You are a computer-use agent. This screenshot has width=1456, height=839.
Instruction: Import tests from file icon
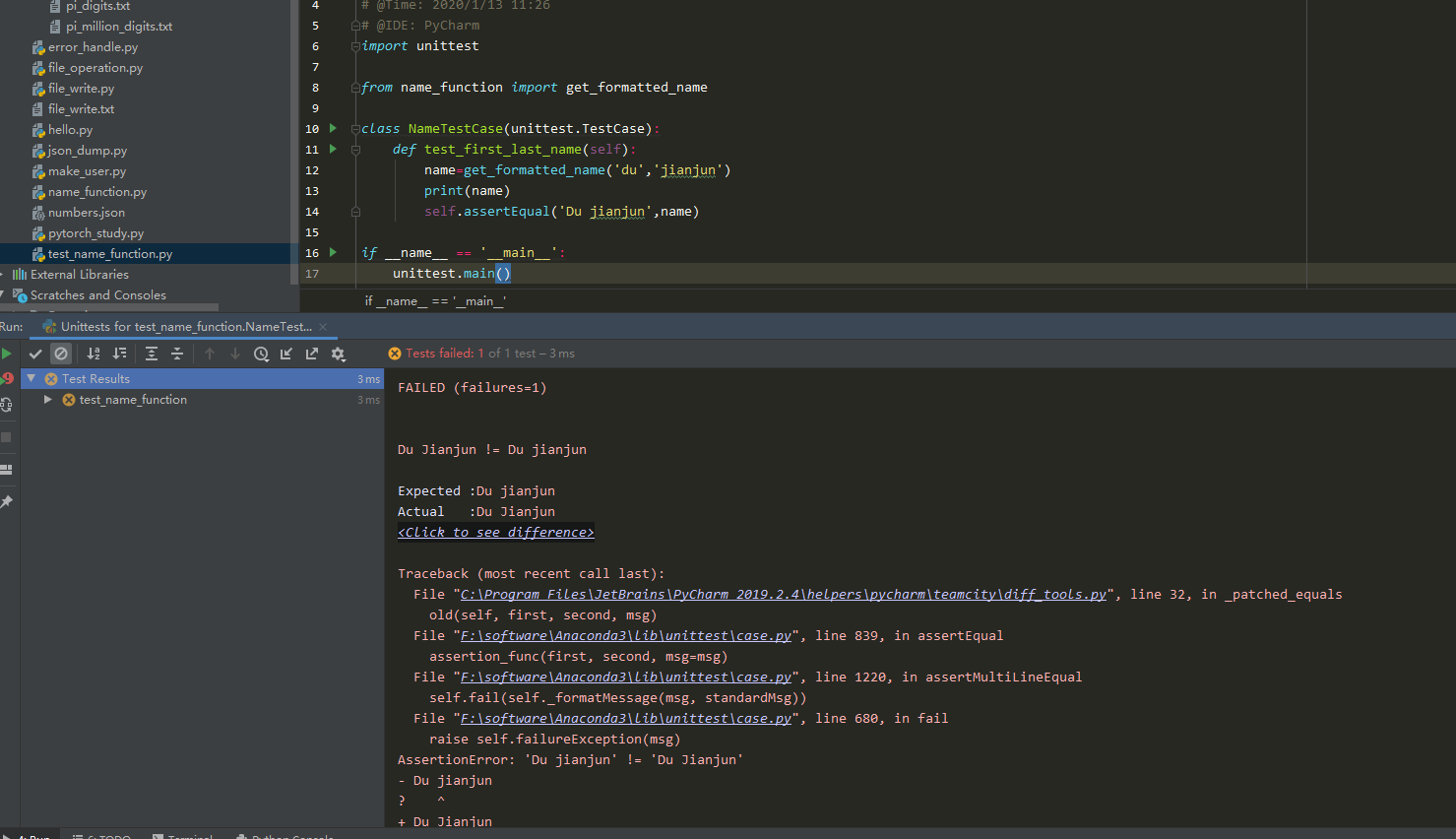point(286,354)
